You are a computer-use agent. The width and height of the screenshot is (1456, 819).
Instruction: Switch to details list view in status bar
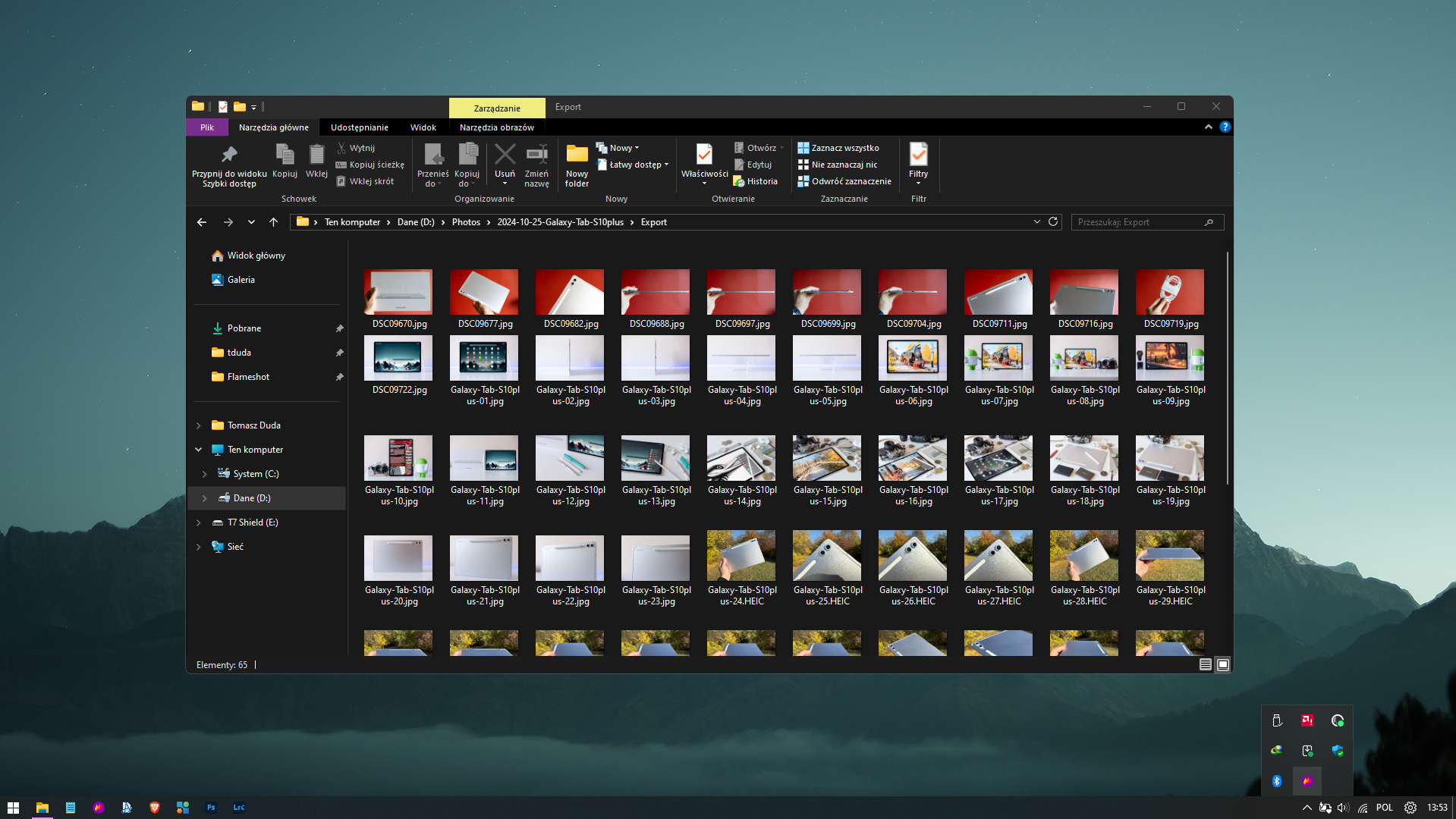click(1205, 665)
